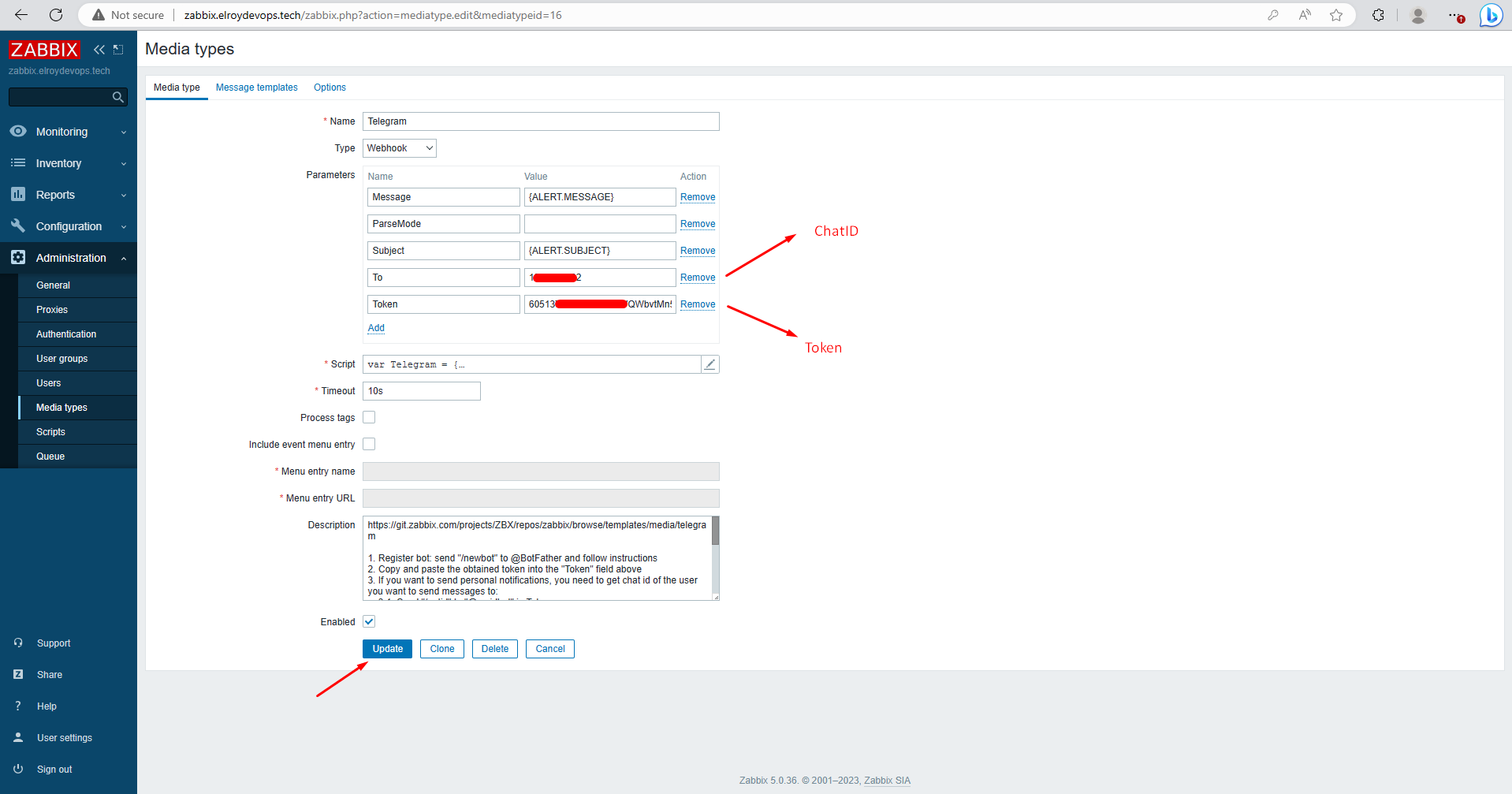Add page to favorites star icon
1512x794 pixels.
1336,15
